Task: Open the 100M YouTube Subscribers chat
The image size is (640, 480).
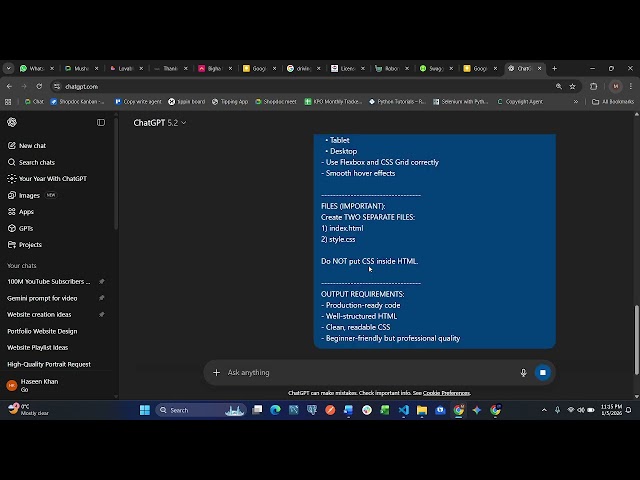Action: point(49,282)
